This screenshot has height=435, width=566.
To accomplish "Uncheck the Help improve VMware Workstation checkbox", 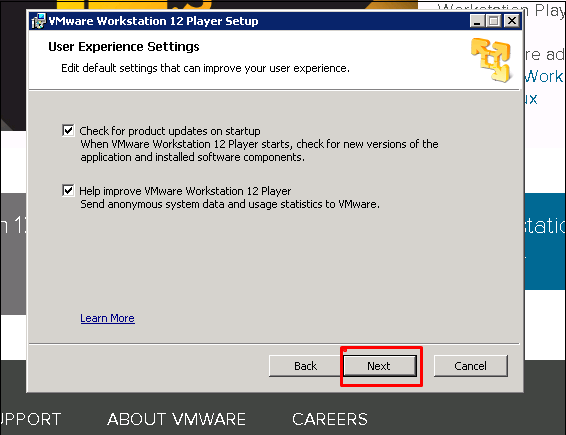I will 68,190.
